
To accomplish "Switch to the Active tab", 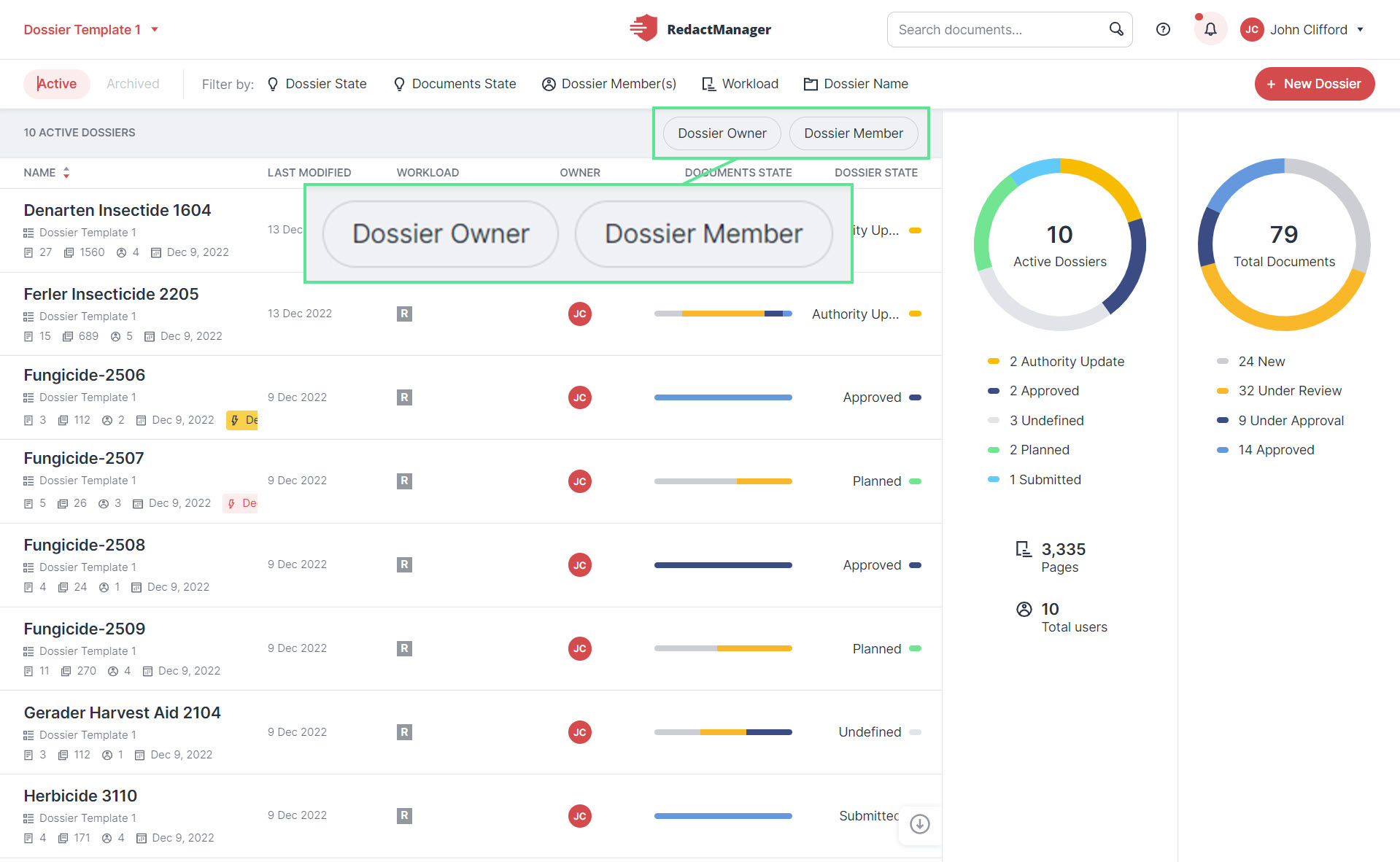I will (x=57, y=84).
